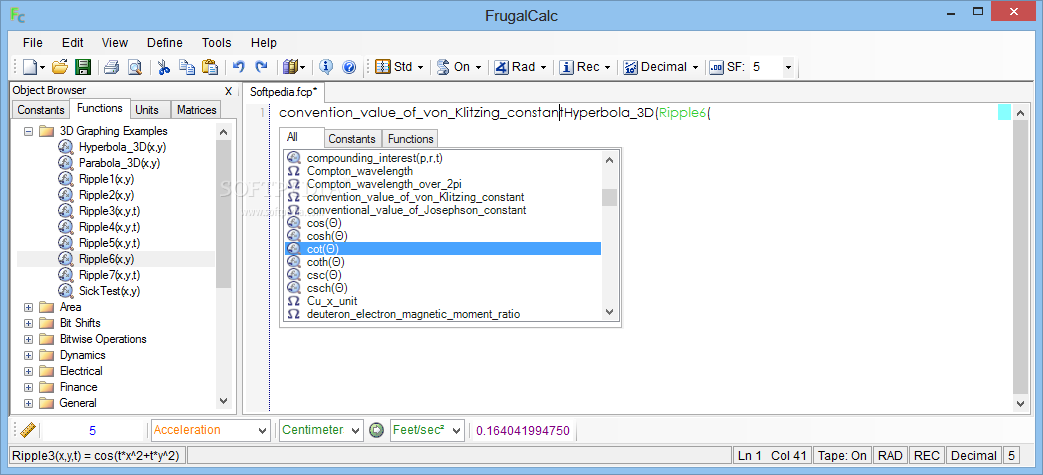1043x475 pixels.
Task: Open print preview icon
Action: pyautogui.click(x=134, y=67)
